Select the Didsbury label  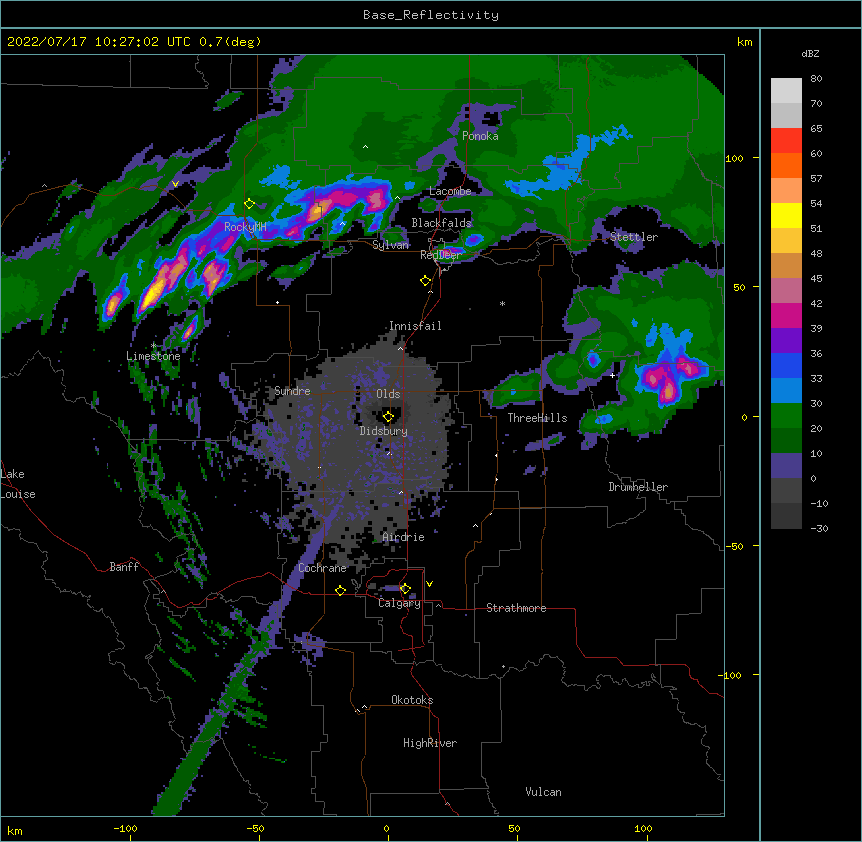tap(384, 431)
